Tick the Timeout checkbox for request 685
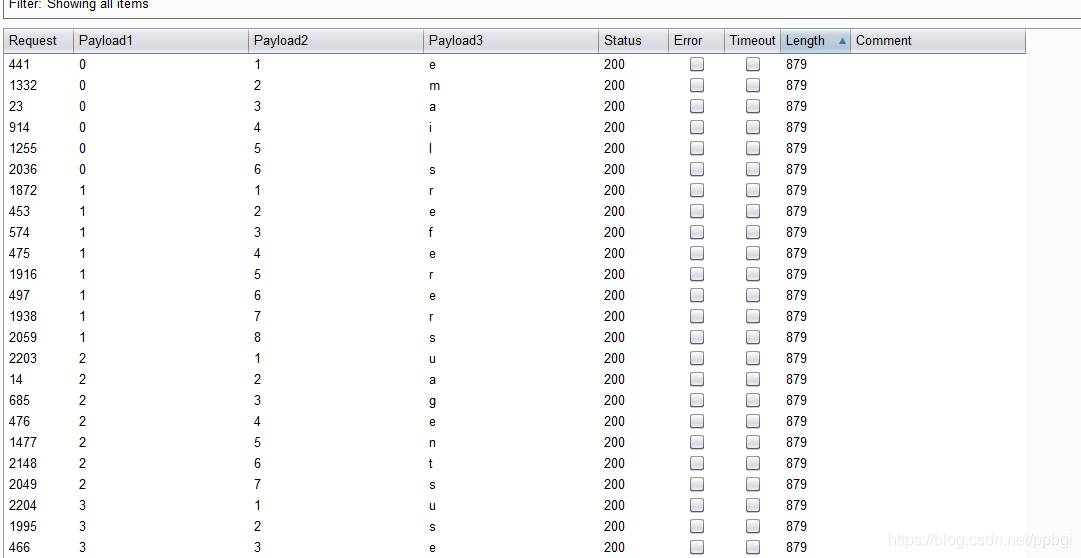1081x558 pixels. [x=753, y=400]
